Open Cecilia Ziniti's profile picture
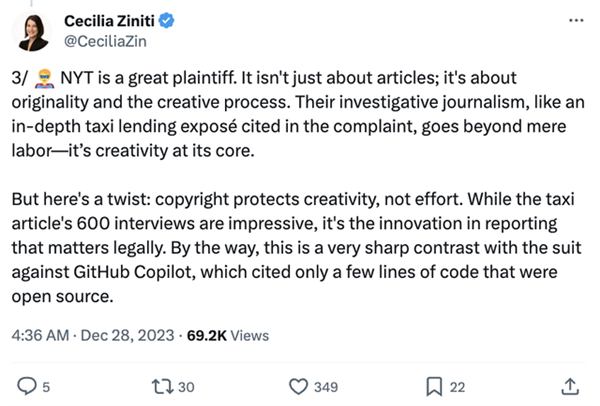Image resolution: width=600 pixels, height=406 pixels. click(32, 32)
